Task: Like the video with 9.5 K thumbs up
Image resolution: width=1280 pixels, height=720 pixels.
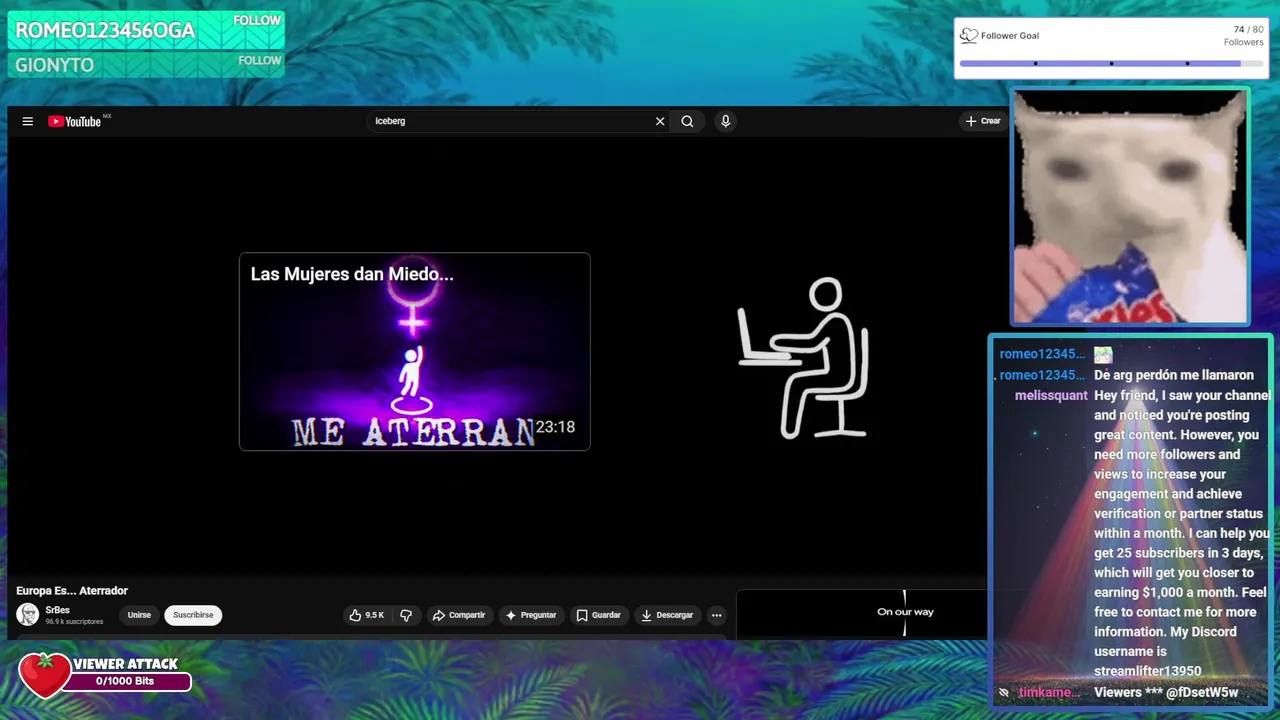Action: [367, 615]
